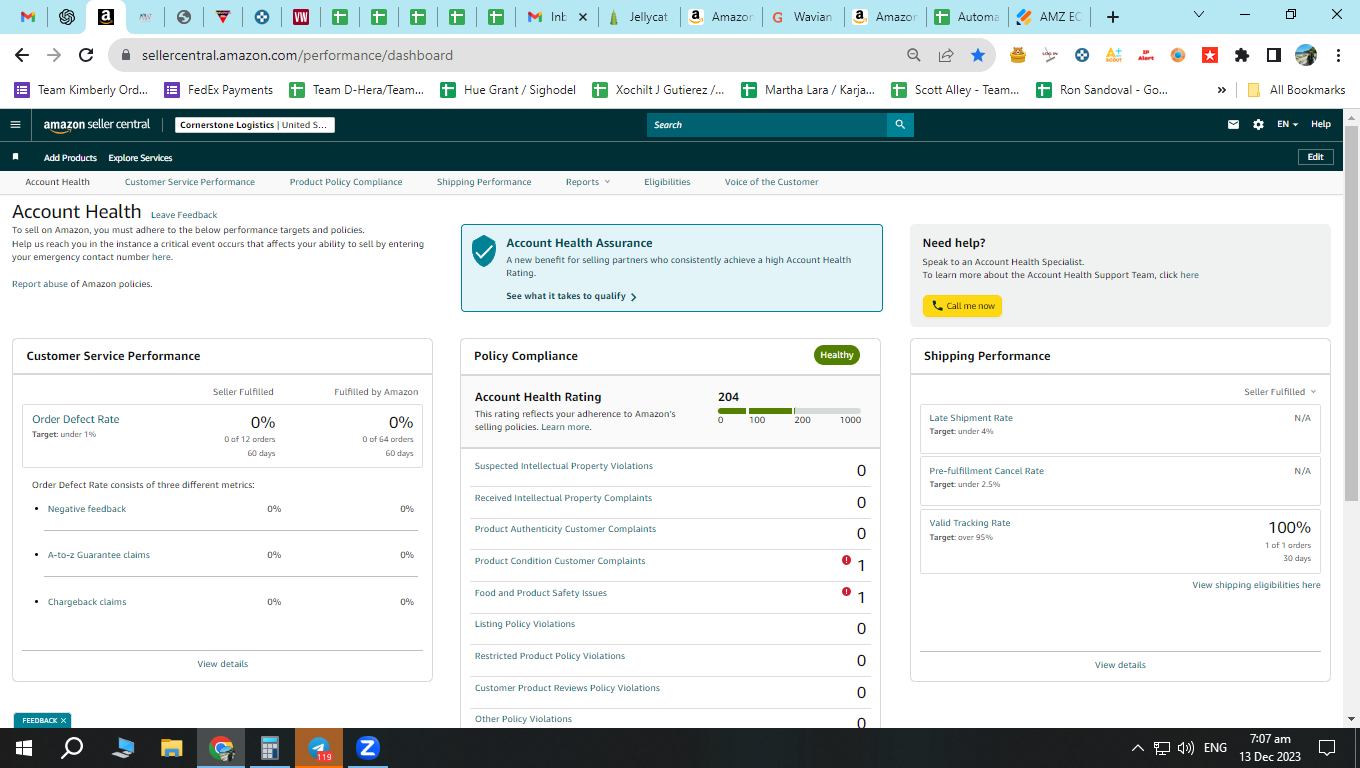Open the Product Policy Compliance tab
This screenshot has width=1360, height=768.
click(x=346, y=182)
